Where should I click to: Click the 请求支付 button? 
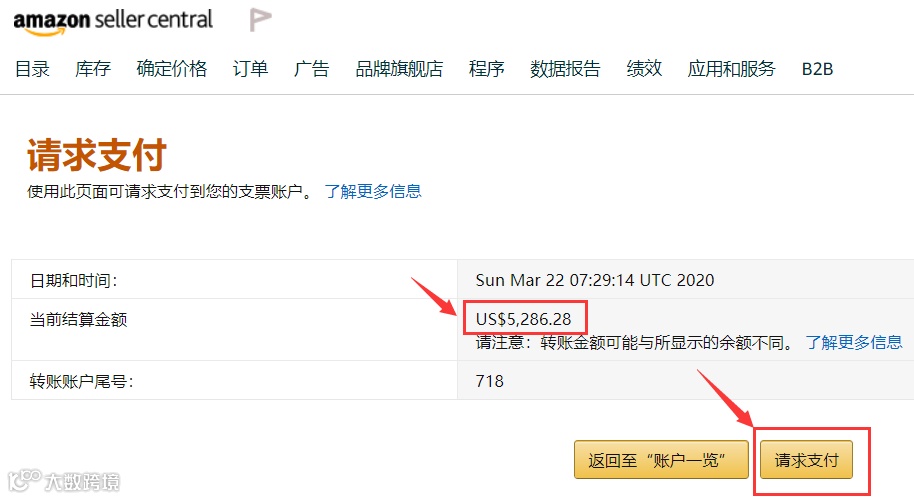click(806, 460)
